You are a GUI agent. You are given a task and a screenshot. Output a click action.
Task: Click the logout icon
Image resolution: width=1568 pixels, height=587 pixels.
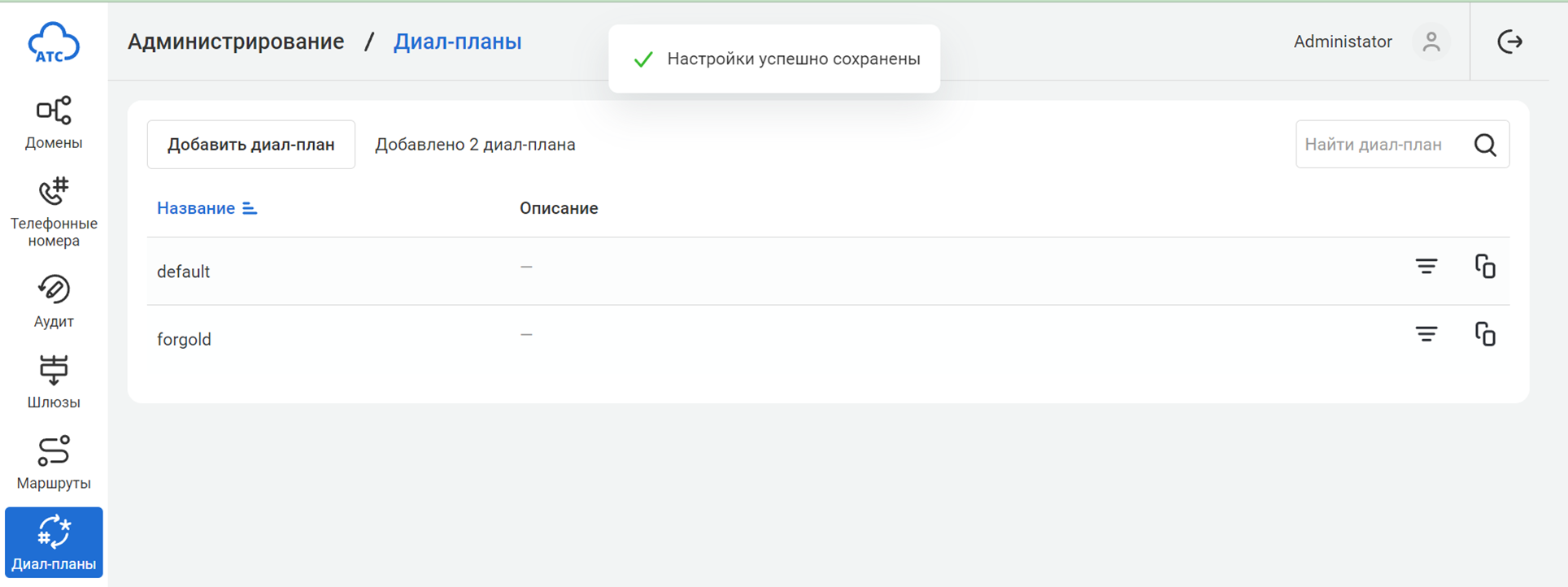tap(1509, 41)
